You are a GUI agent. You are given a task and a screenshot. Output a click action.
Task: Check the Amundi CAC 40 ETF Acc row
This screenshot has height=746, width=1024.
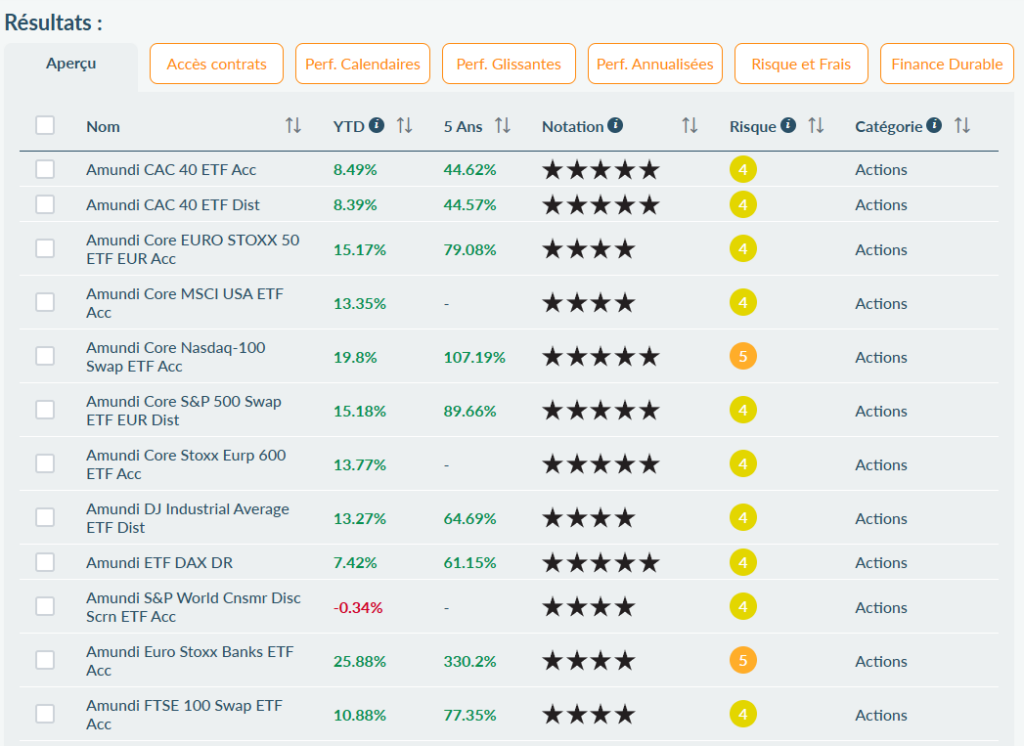pyautogui.click(x=45, y=169)
